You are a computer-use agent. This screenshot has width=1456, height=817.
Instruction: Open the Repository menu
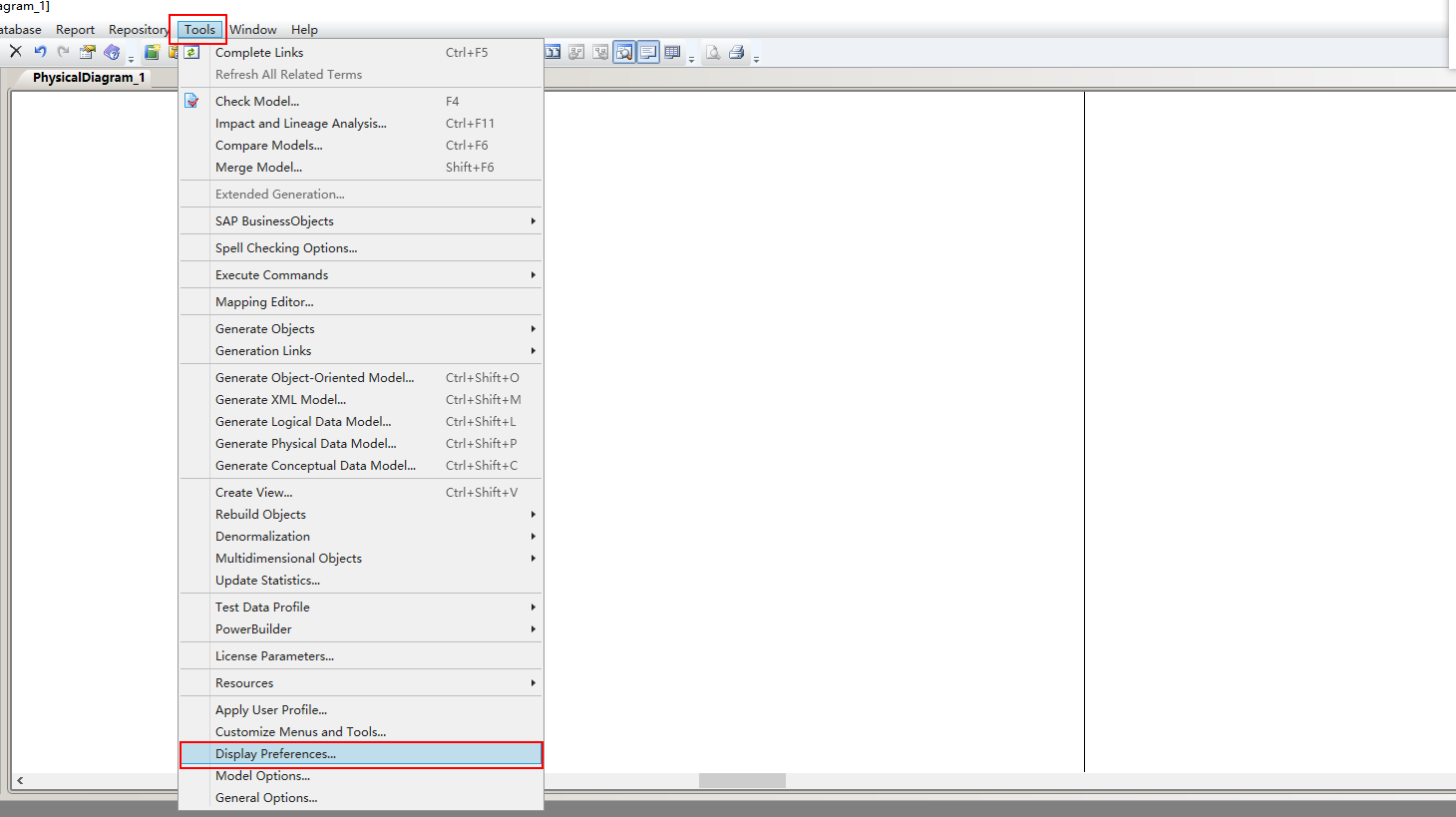point(139,30)
